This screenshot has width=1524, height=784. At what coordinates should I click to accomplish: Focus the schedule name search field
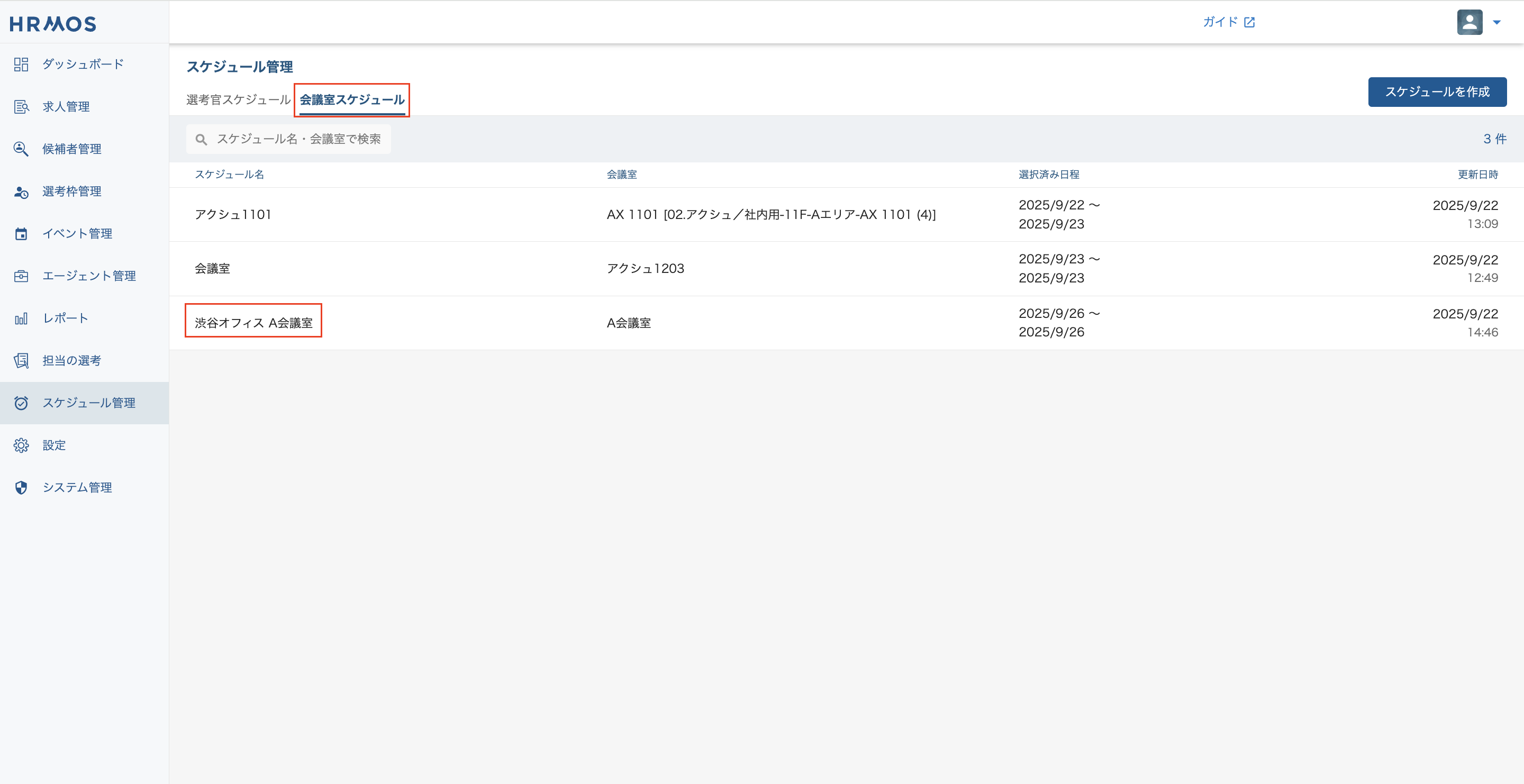[298, 139]
